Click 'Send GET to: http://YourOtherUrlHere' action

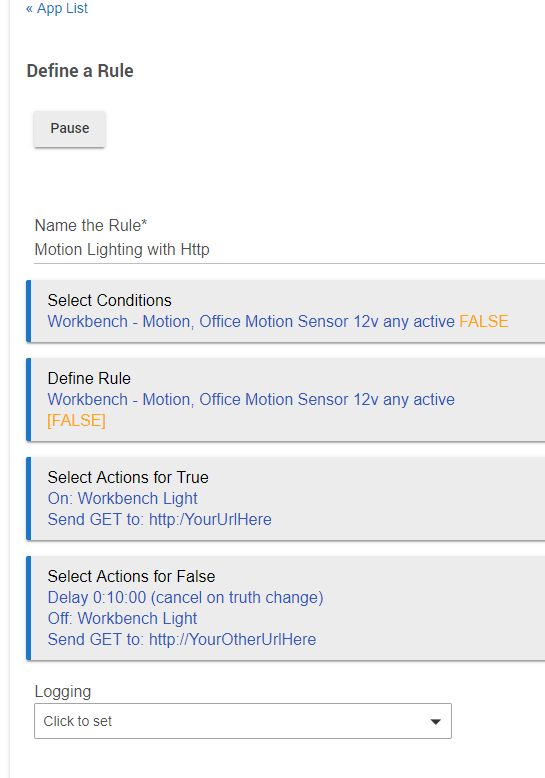coord(182,640)
